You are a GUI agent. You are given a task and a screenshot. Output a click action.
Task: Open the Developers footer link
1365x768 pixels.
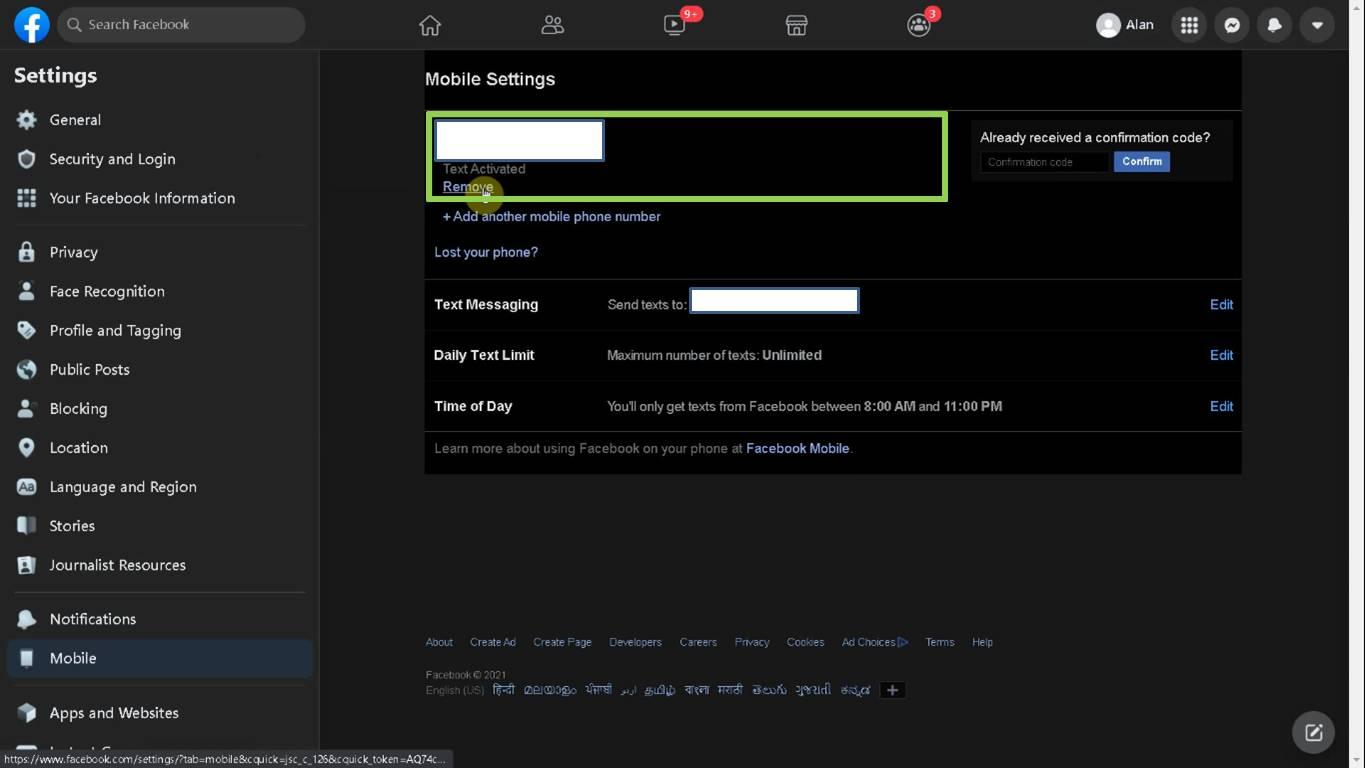pyautogui.click(x=635, y=642)
